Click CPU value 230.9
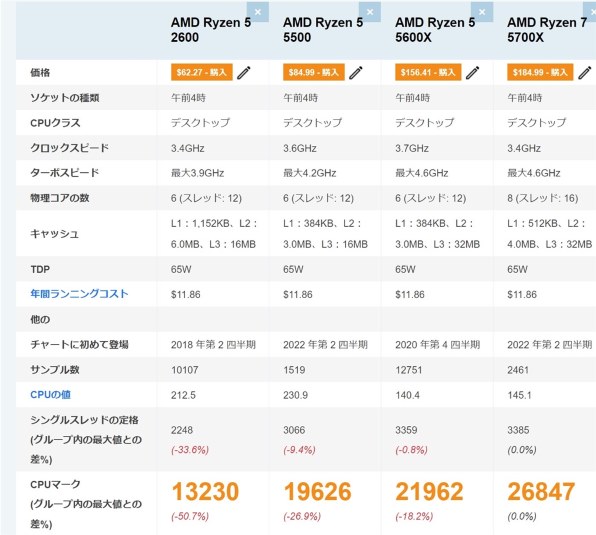Screen dimensions: 596x535 [295, 395]
